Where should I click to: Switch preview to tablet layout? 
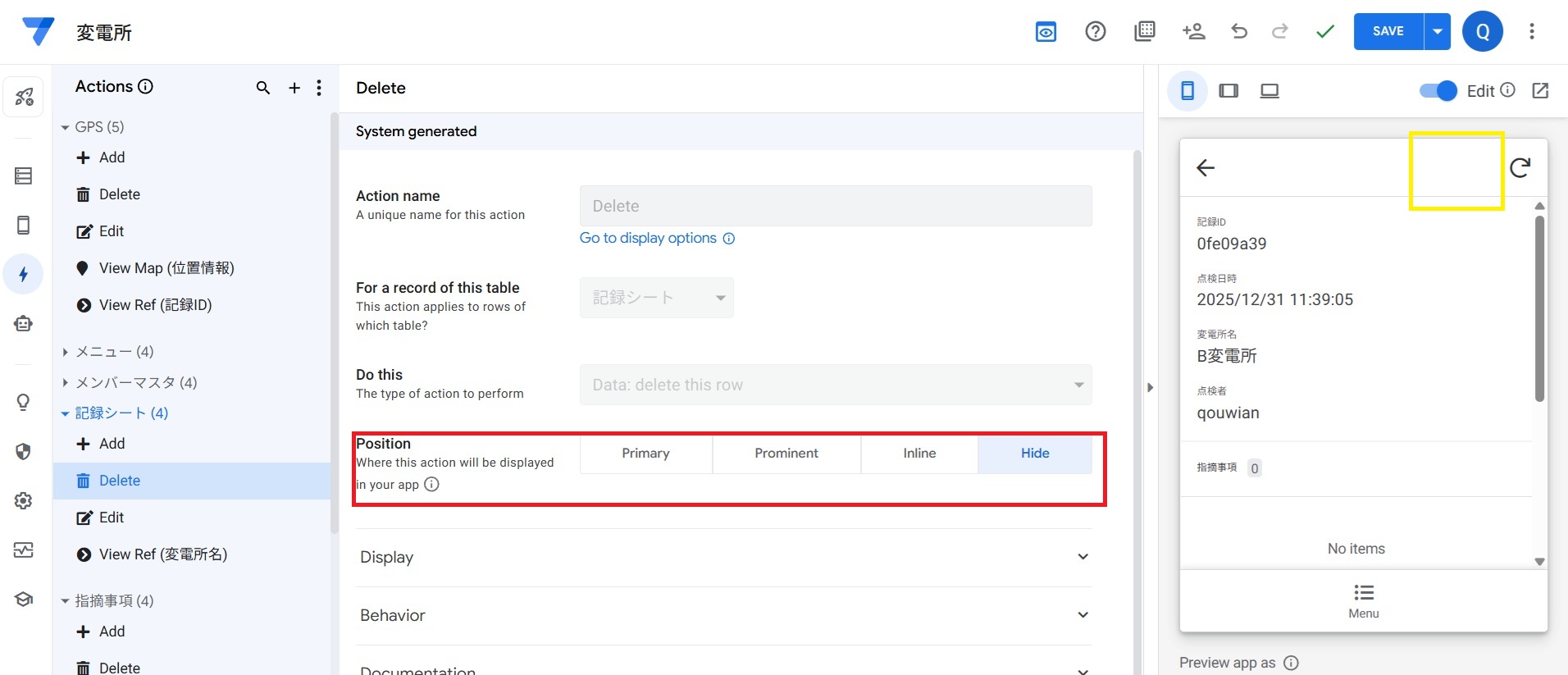point(1228,91)
